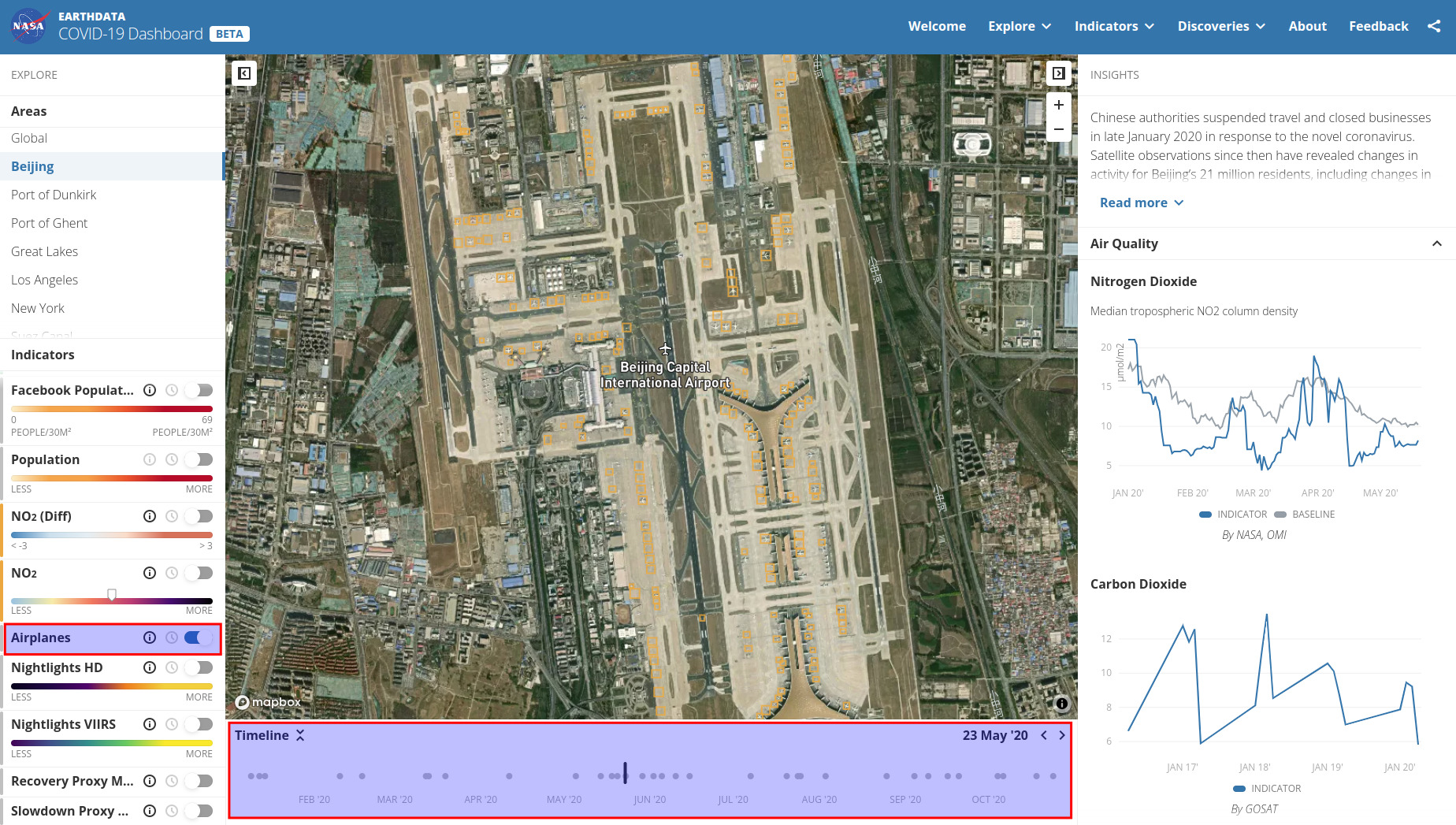Collapse the Timeline panel
This screenshot has width=1456, height=825.
pos(300,735)
